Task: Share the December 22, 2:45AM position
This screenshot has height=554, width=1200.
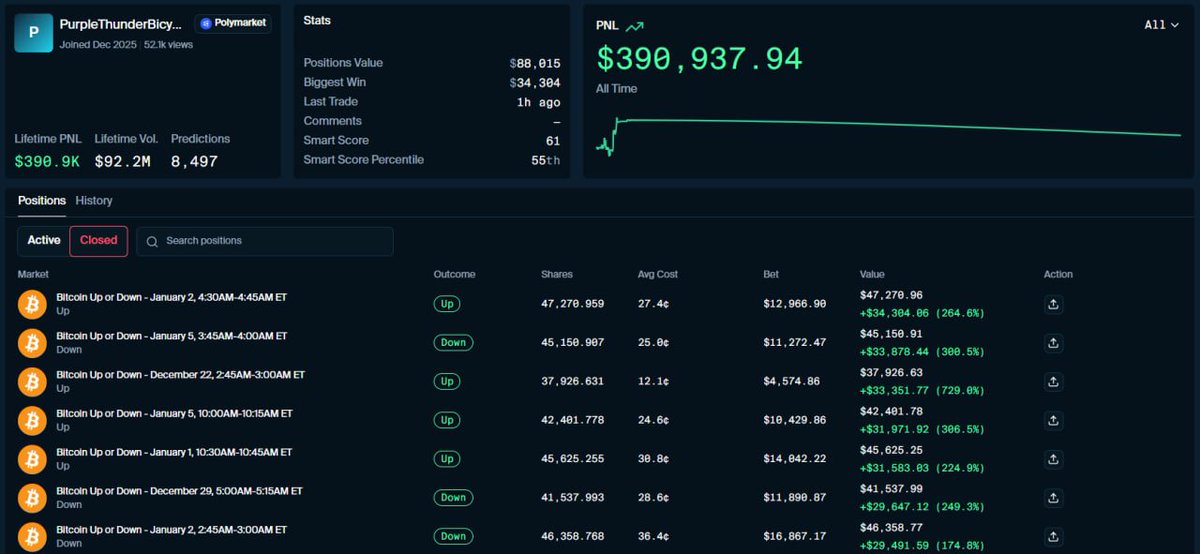Action: click(x=1053, y=381)
